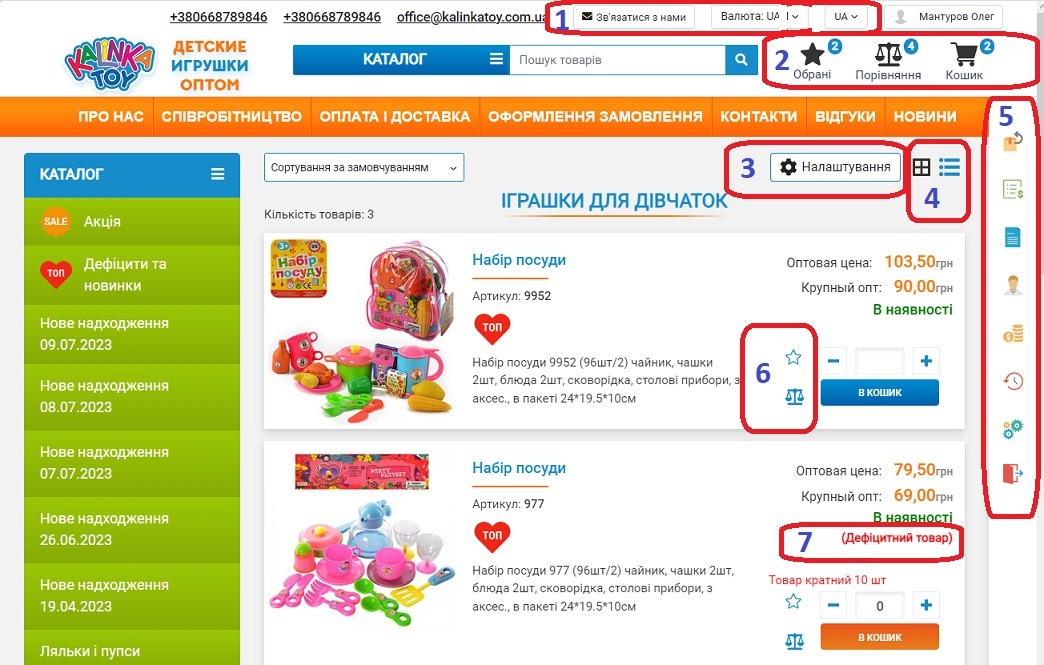
Task: Open the Порівняння comparison scales icon
Action: (888, 55)
